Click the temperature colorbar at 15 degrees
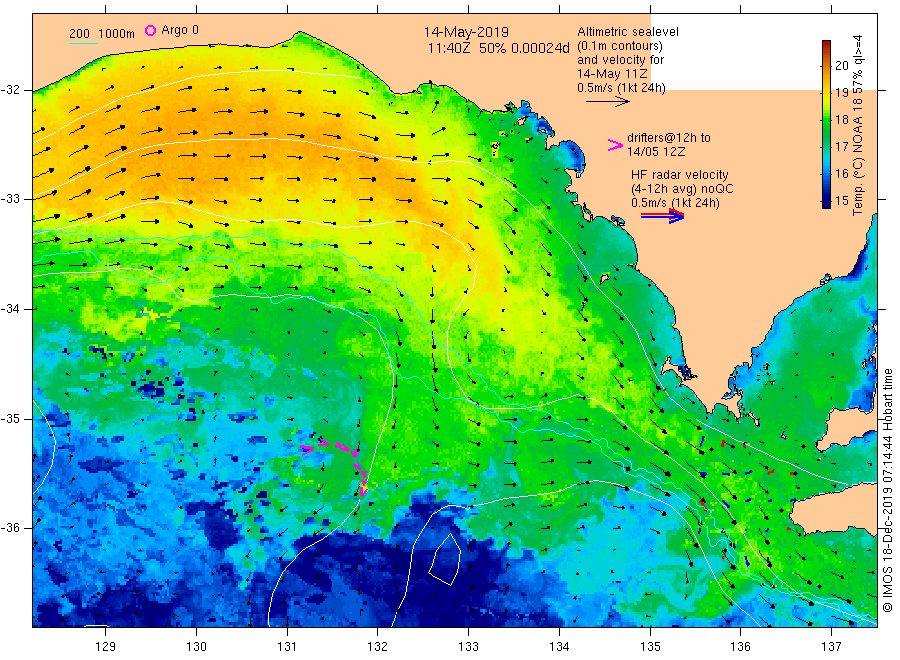The width and height of the screenshot is (900, 660). 826,201
